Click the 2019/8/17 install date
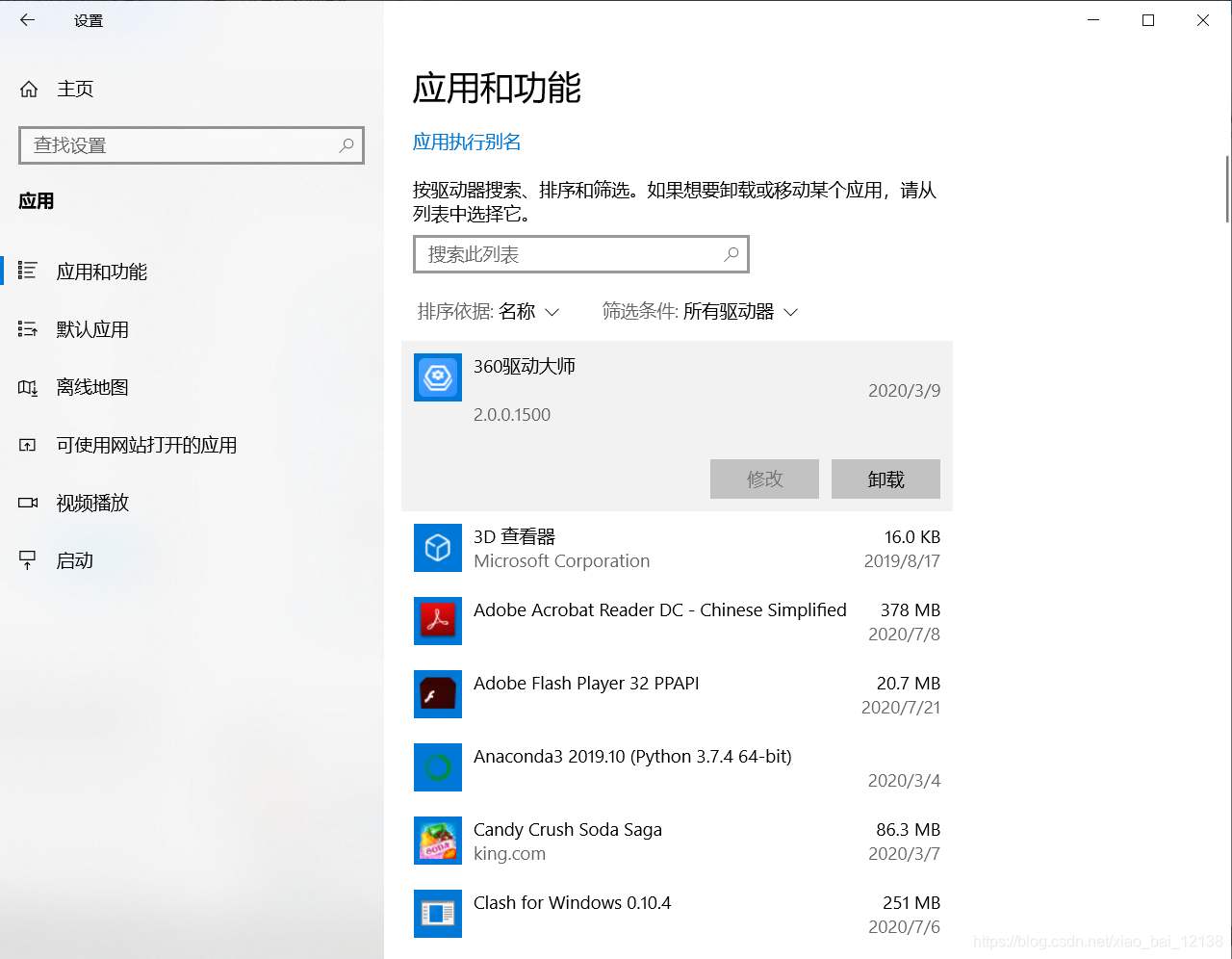This screenshot has width=1232, height=959. [x=903, y=561]
